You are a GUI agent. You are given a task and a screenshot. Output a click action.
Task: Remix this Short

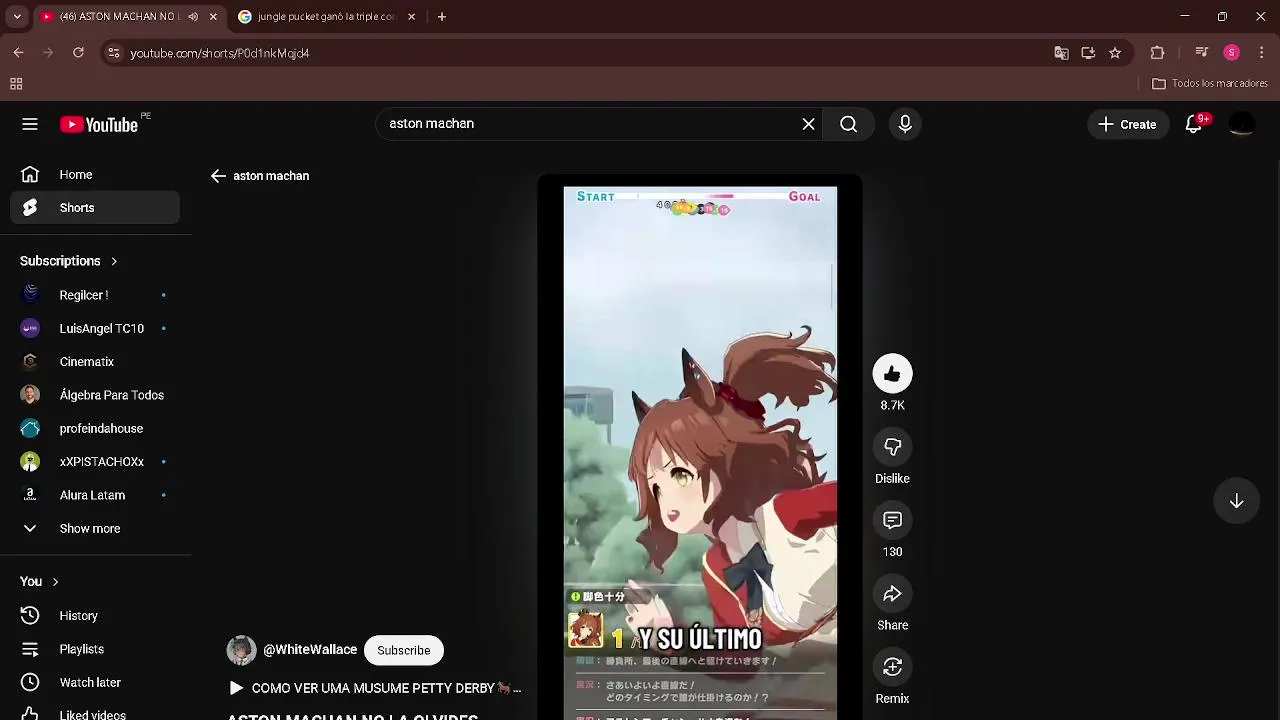coord(892,667)
